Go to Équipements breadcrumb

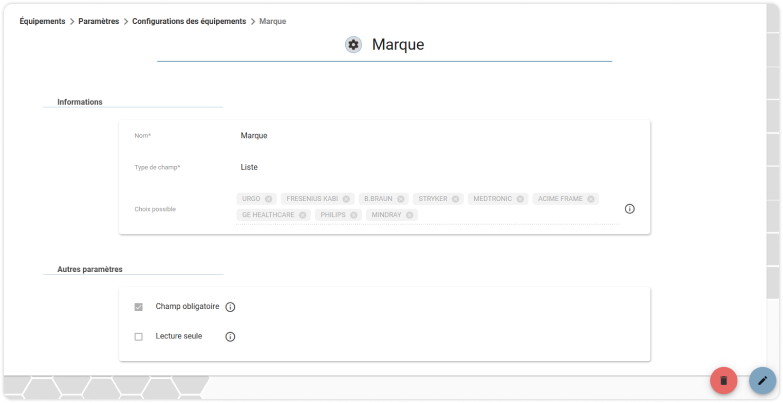tap(42, 21)
